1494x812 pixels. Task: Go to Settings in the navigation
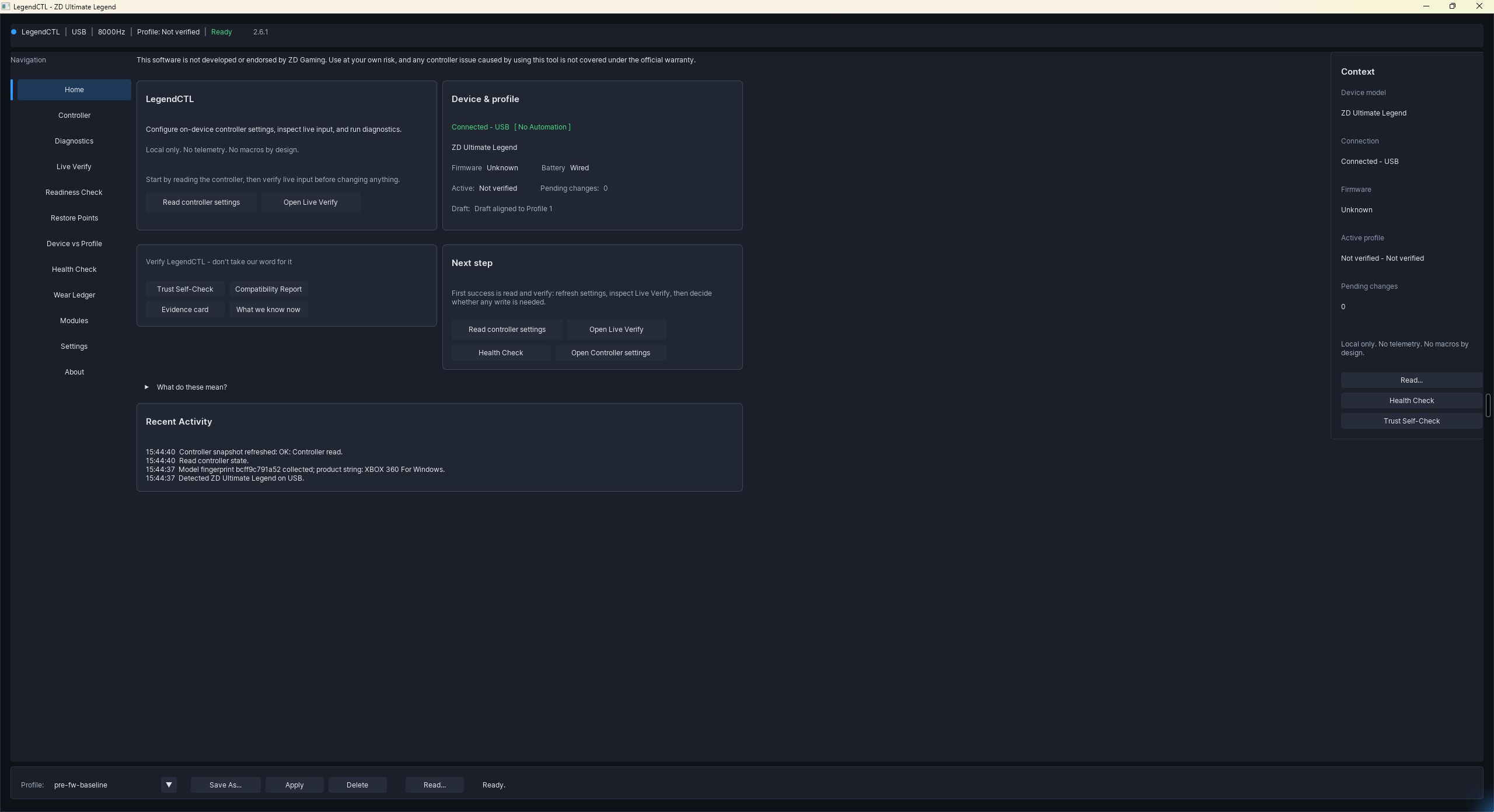click(x=74, y=346)
